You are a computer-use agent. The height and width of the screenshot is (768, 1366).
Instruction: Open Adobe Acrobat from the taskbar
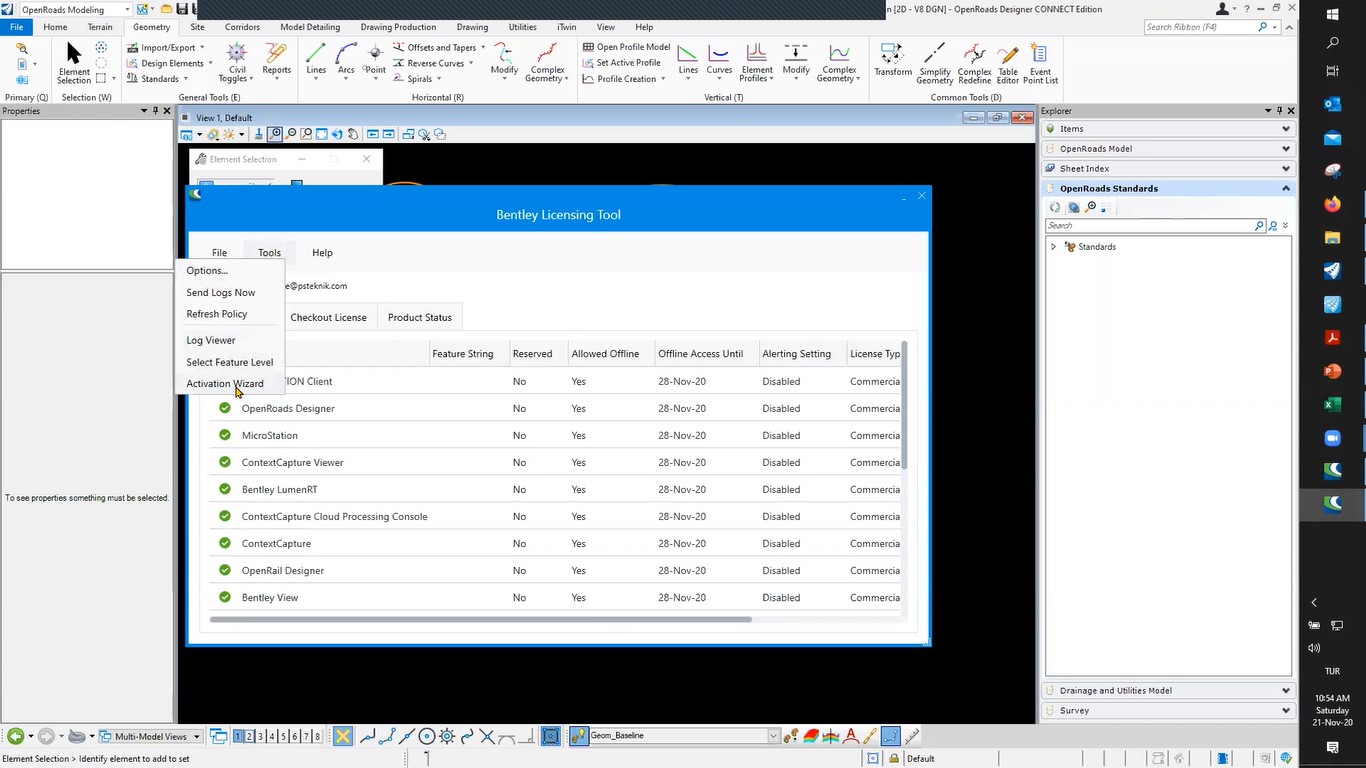1332,338
